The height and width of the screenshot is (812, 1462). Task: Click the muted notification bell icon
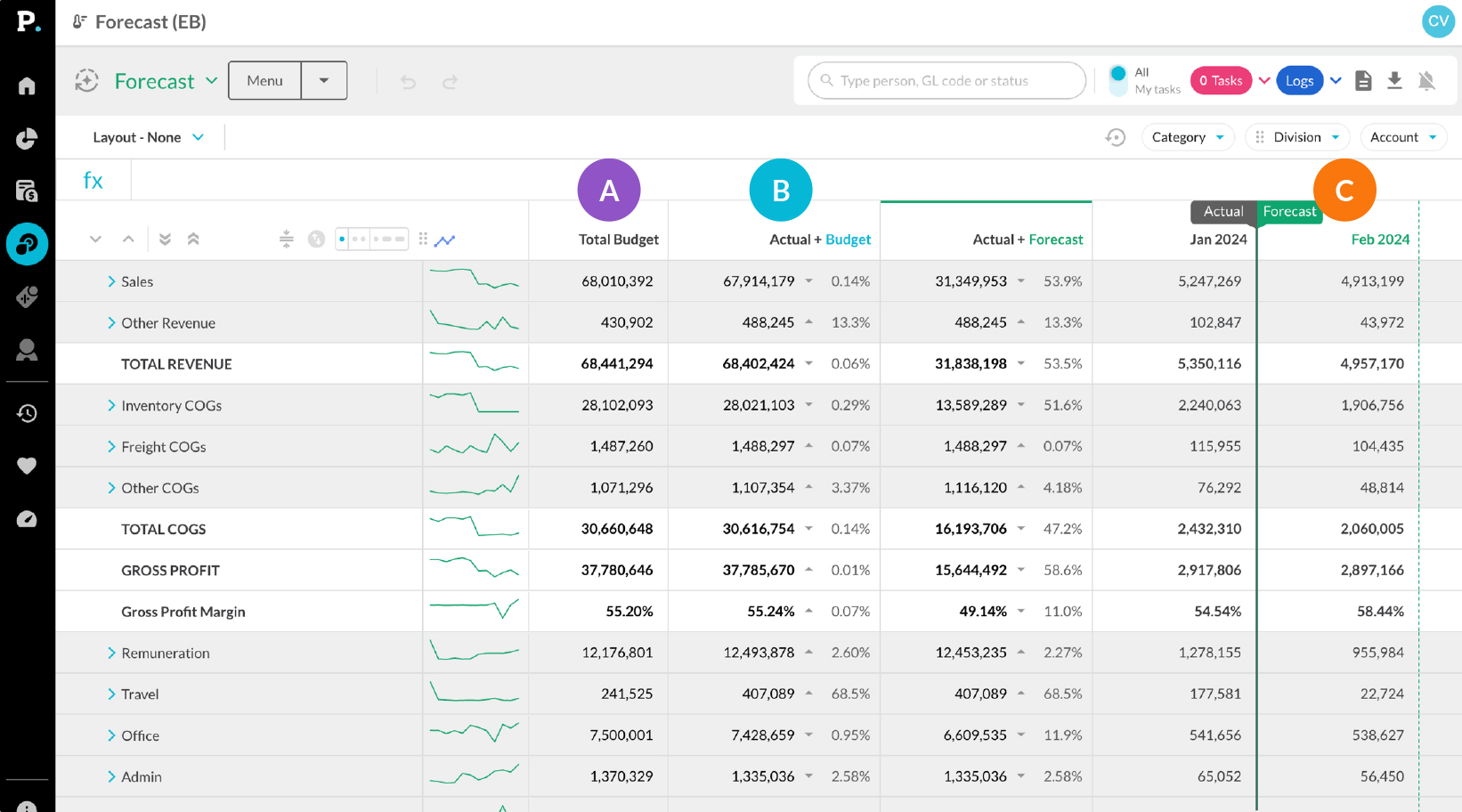coord(1428,80)
